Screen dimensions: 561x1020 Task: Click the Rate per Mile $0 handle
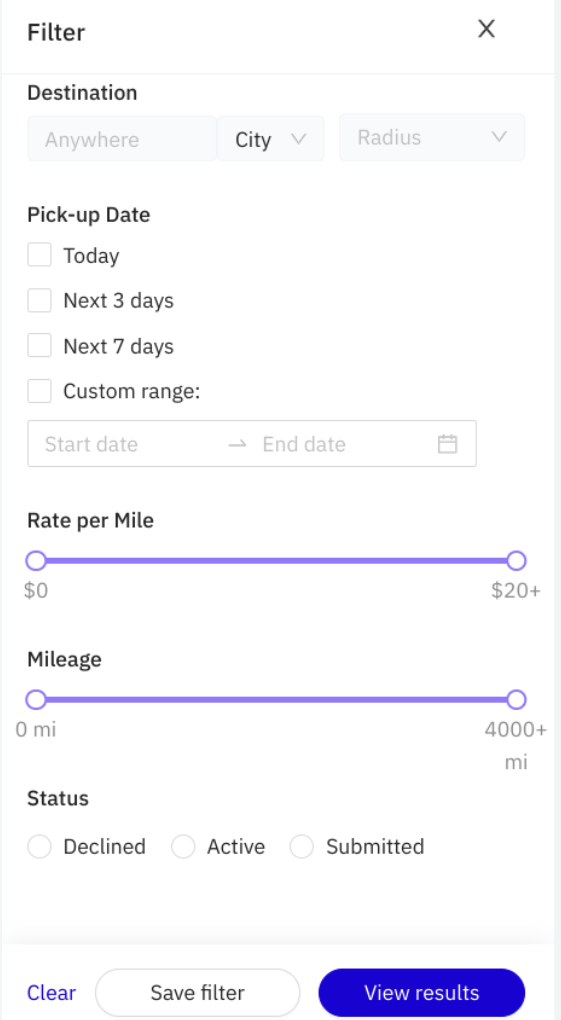[x=36, y=561]
